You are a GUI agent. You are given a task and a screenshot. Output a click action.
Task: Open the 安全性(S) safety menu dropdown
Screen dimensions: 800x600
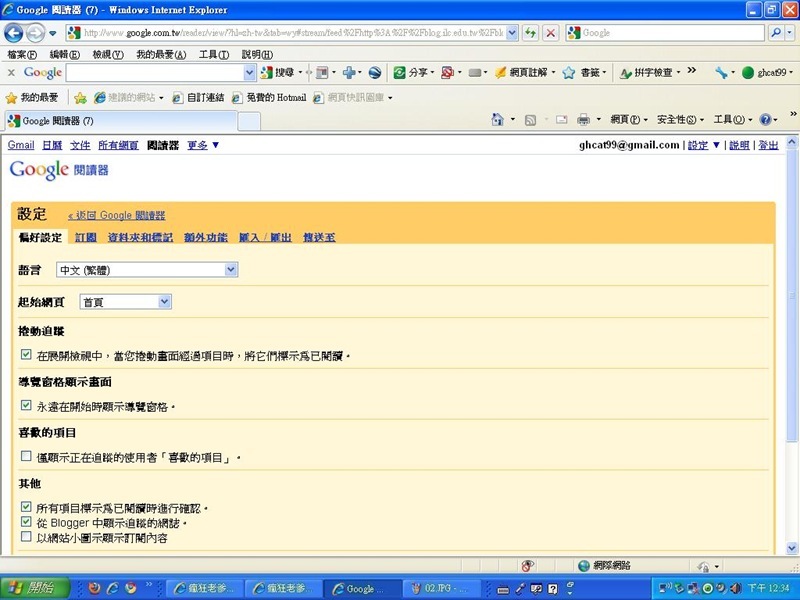pyautogui.click(x=680, y=120)
